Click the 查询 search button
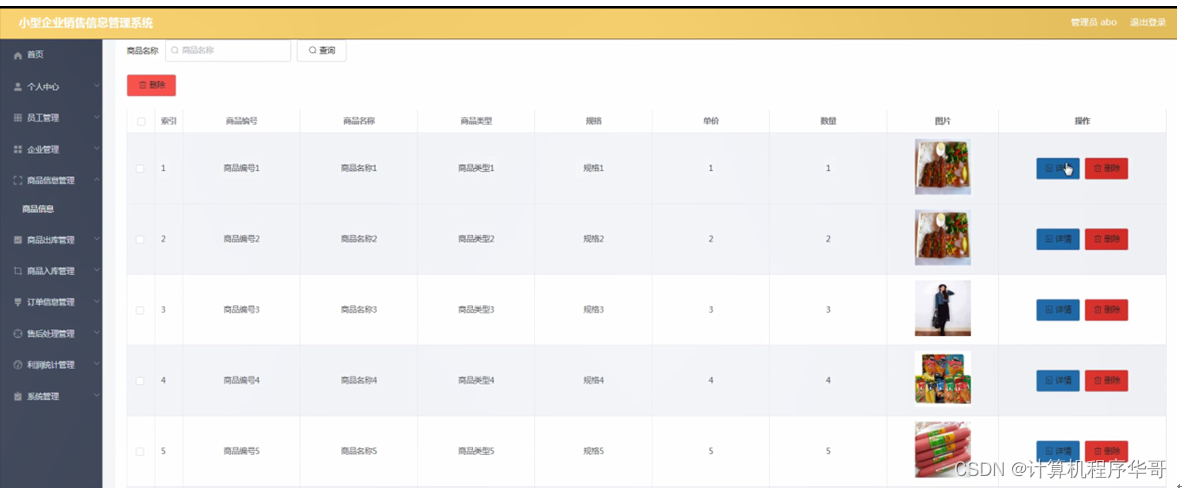Image resolution: width=1182 pixels, height=488 pixels. (x=322, y=51)
